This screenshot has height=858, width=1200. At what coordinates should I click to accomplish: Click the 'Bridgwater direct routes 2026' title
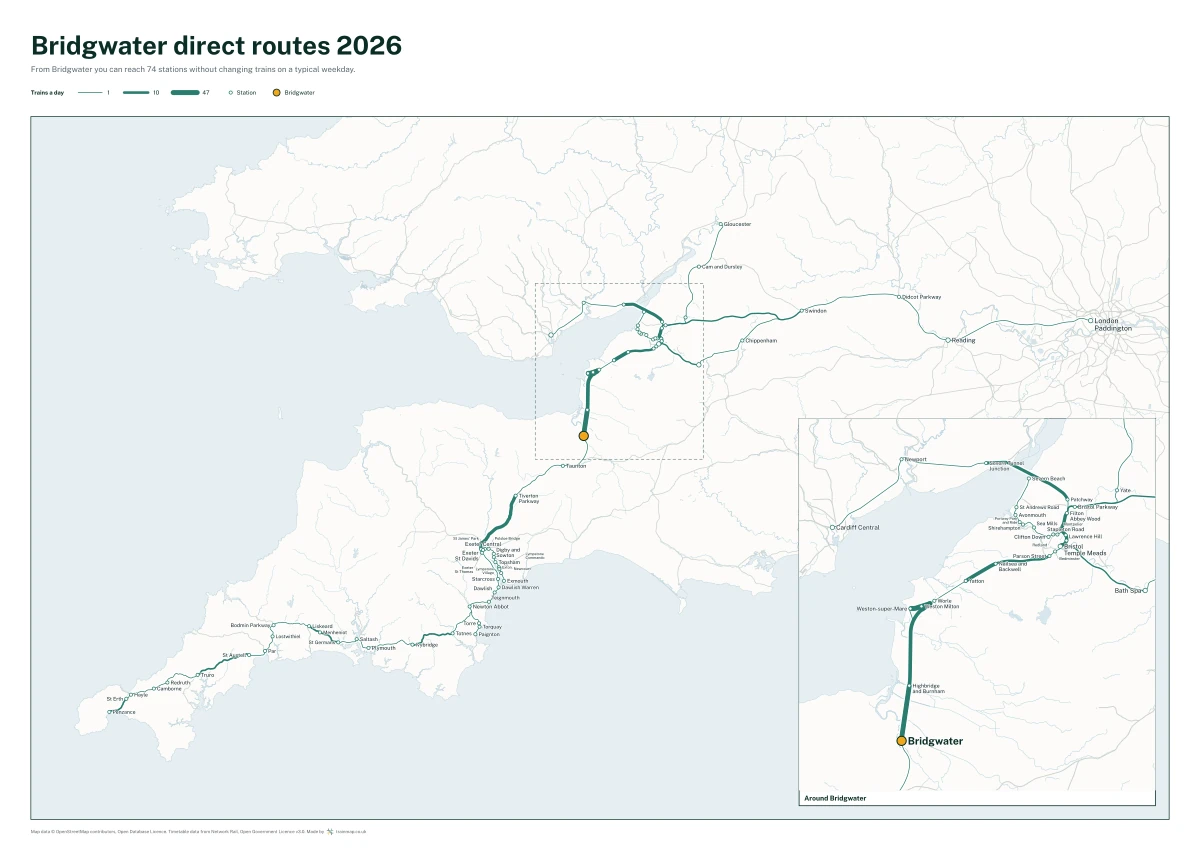(217, 46)
